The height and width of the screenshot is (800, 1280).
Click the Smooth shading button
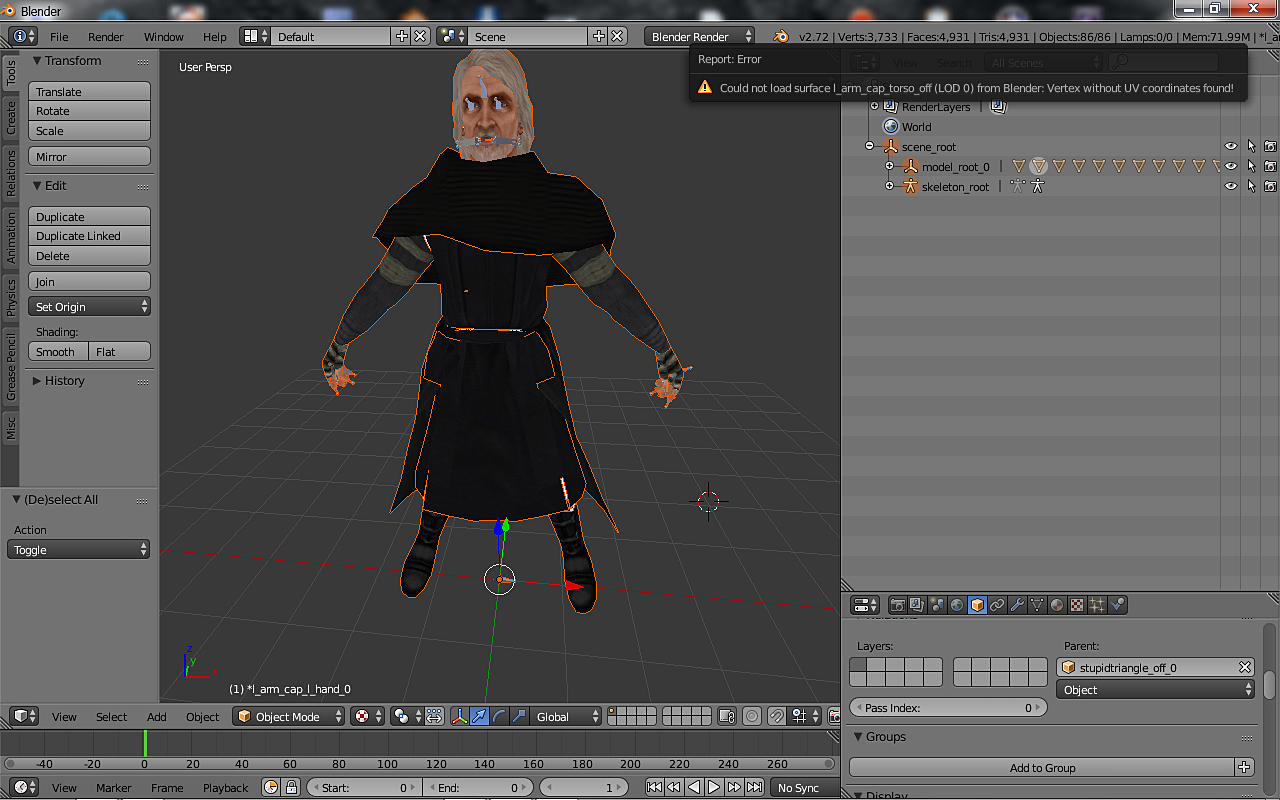59,352
